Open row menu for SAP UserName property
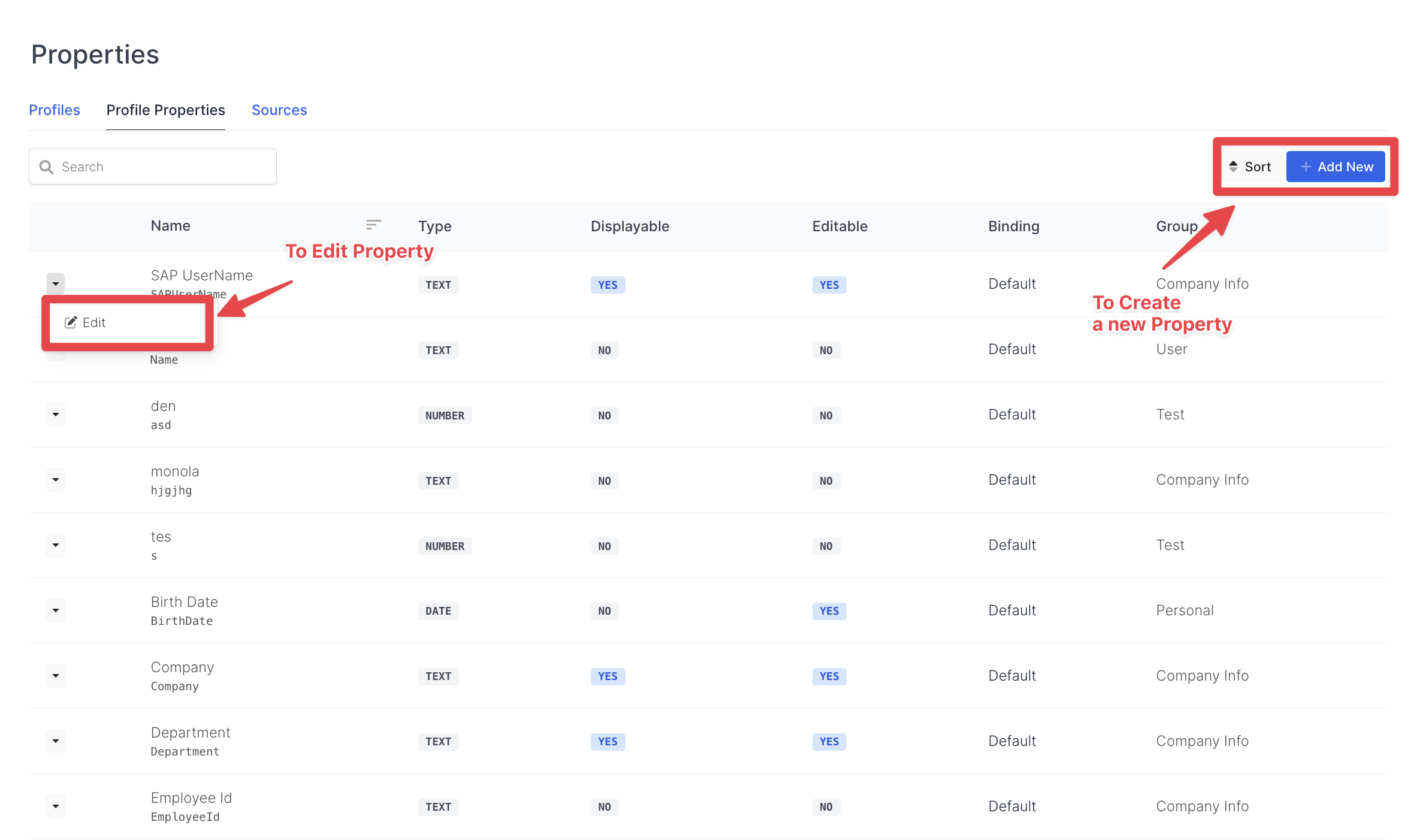This screenshot has width=1414, height=840. click(56, 283)
